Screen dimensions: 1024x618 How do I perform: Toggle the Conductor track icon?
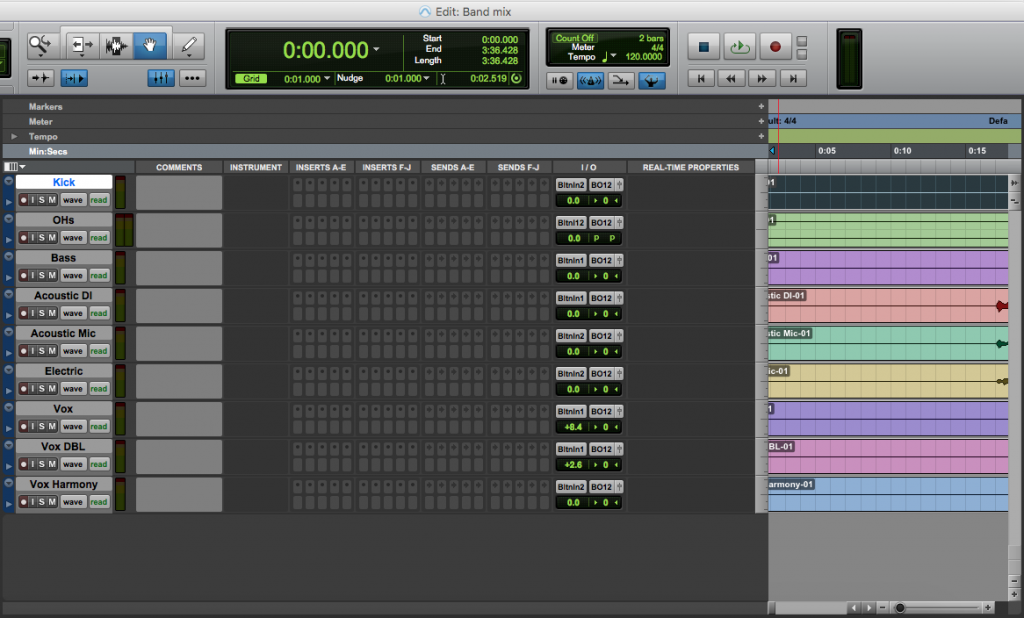click(x=652, y=80)
